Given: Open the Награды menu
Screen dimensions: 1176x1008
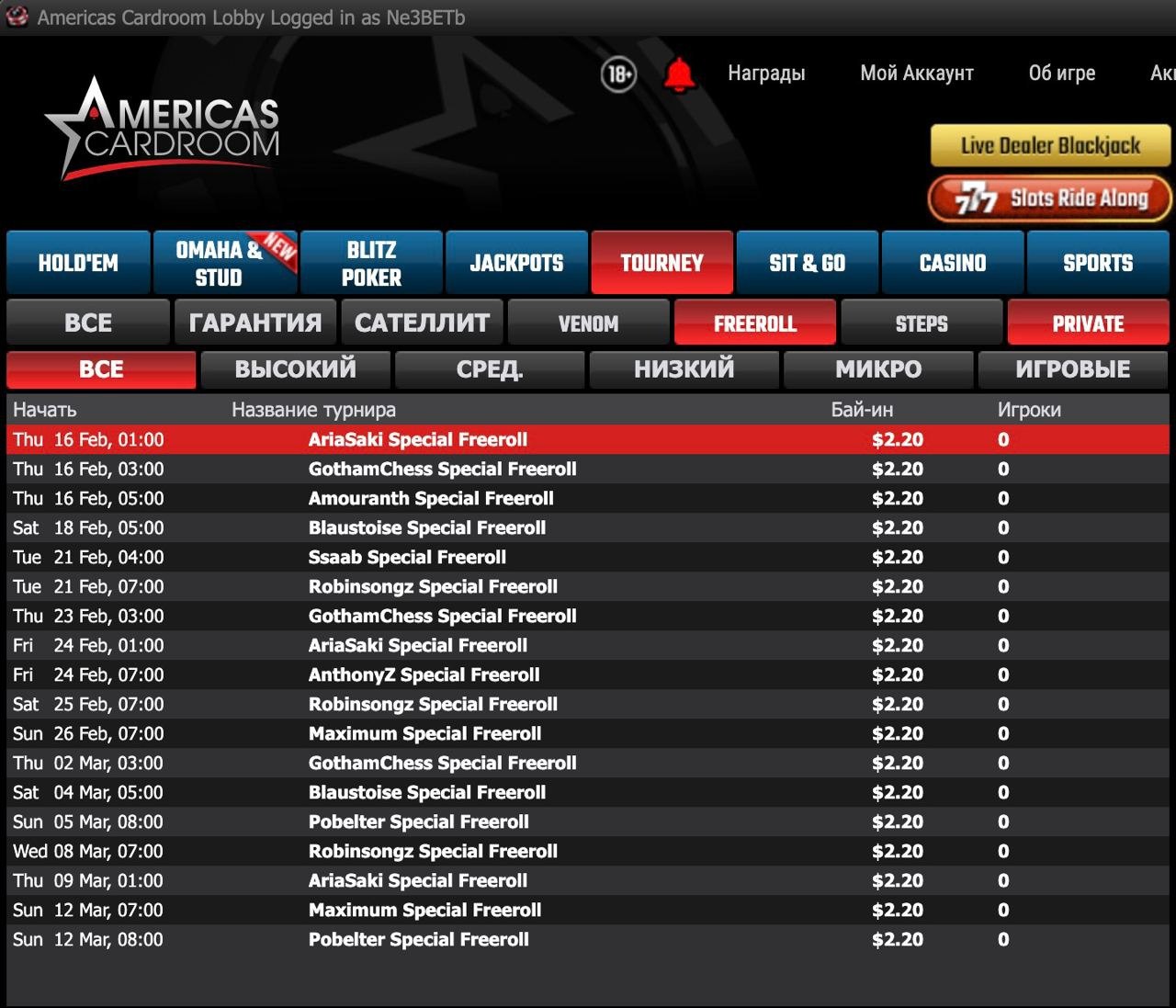Looking at the screenshot, I should point(766,74).
